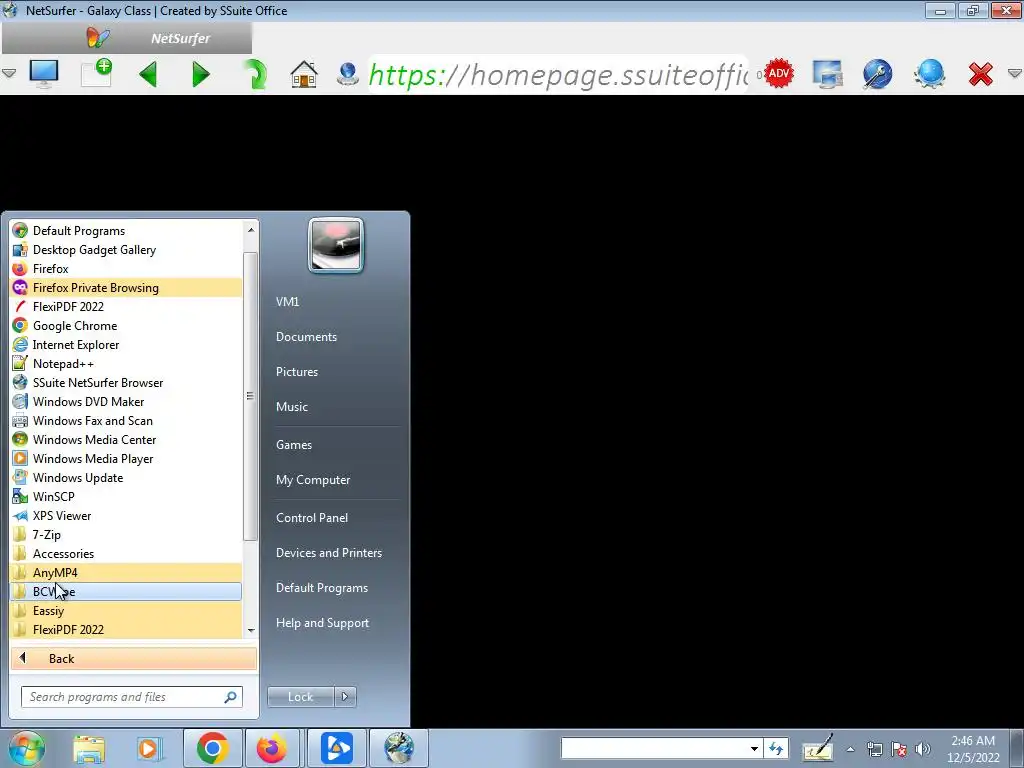
Task: Expand the Accessories folder
Action: click(x=126, y=553)
